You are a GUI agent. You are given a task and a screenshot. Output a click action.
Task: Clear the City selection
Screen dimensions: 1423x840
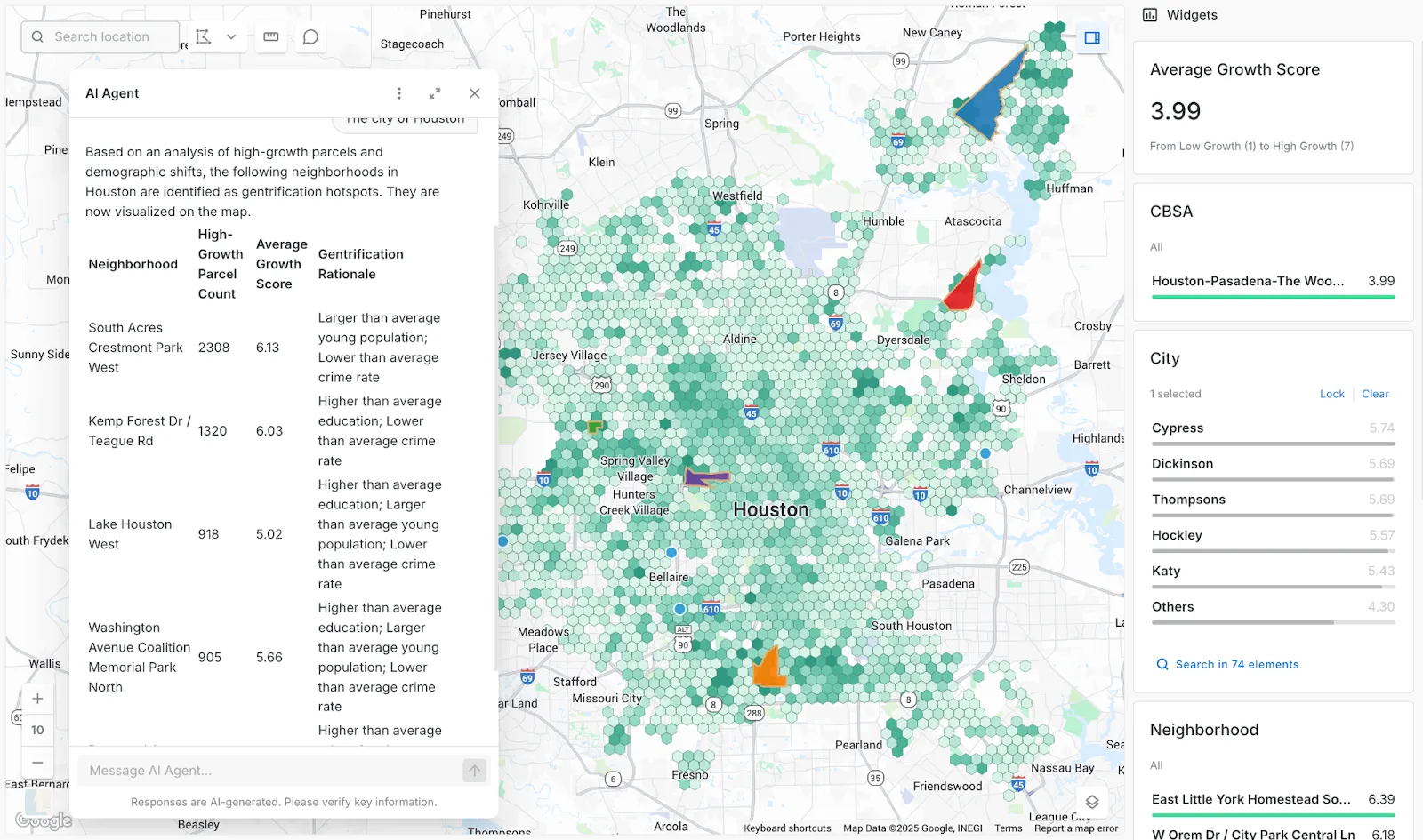(x=1375, y=394)
